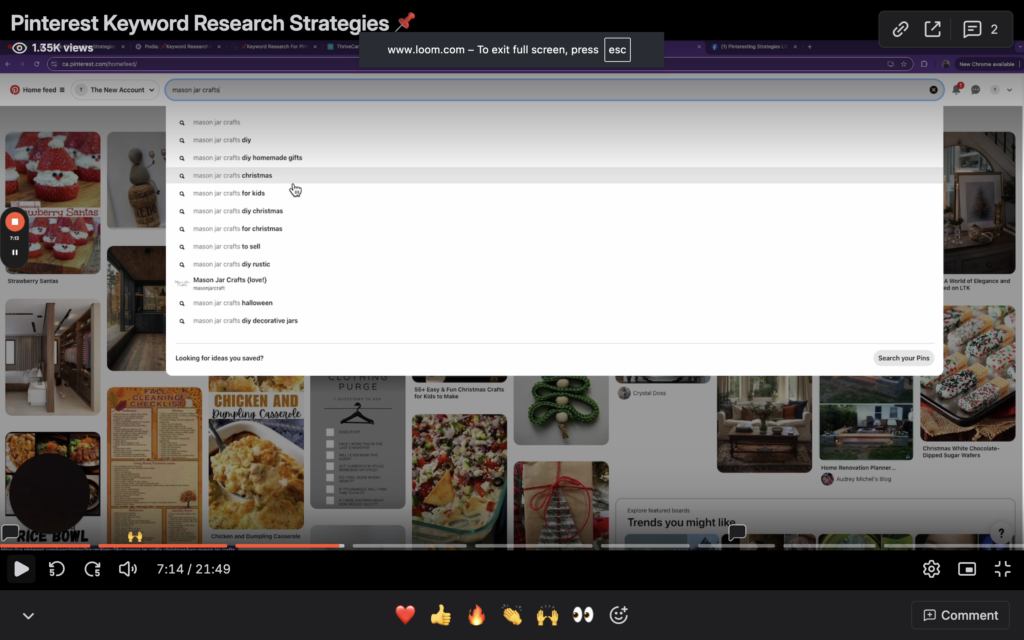Pause the recording in side widget
The height and width of the screenshot is (640, 1024).
pyautogui.click(x=14, y=252)
